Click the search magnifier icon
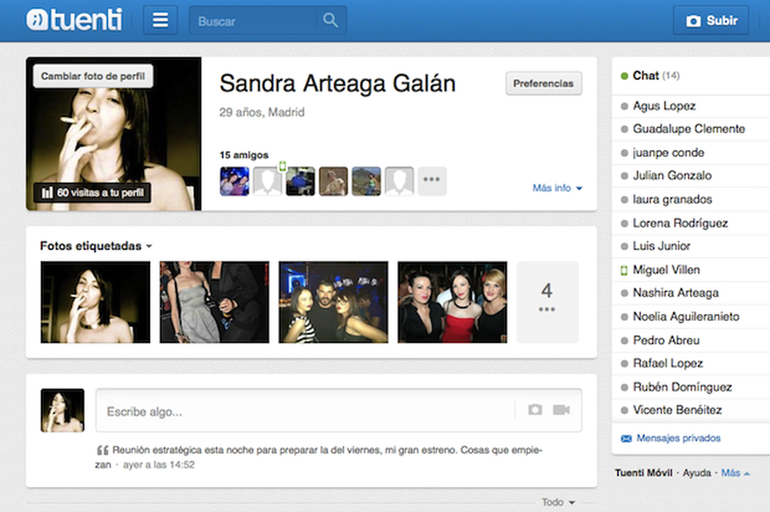The image size is (770, 512). click(x=329, y=20)
